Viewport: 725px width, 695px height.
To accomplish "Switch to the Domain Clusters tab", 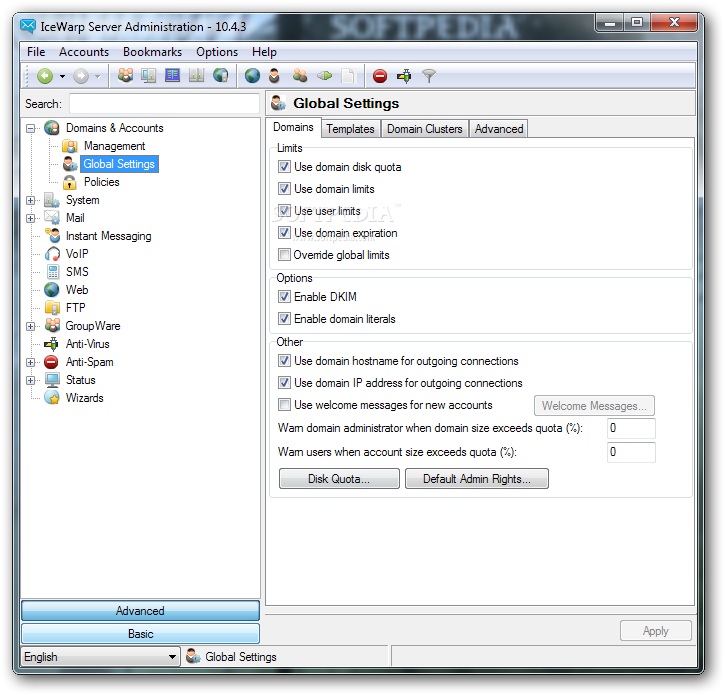I will coord(424,129).
